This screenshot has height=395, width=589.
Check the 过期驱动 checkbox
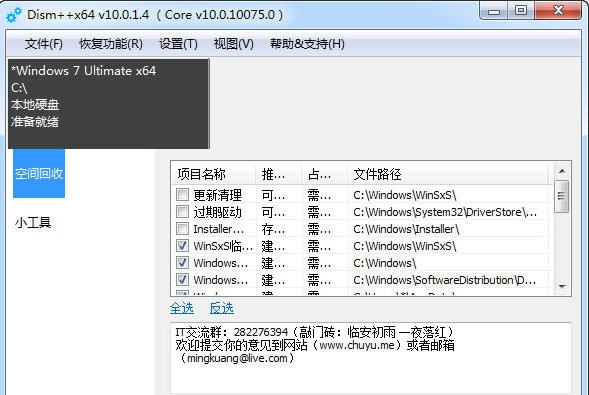click(x=183, y=212)
